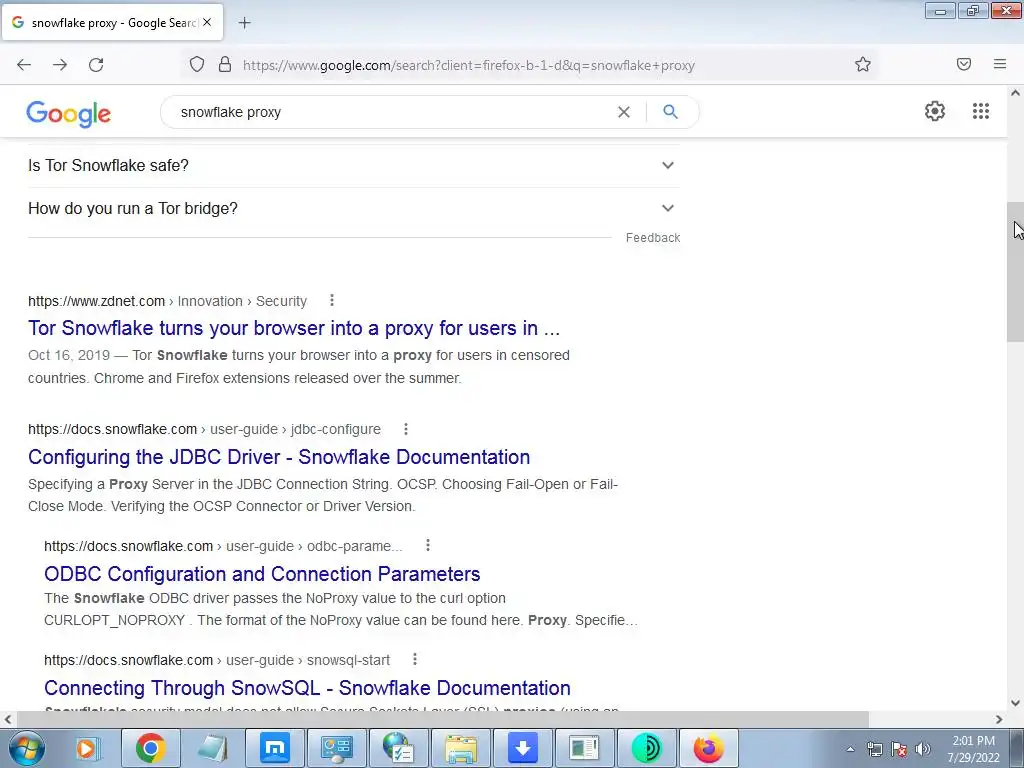Click the horizontal scroll right arrow
Screen dimensions: 1024x768
point(999,719)
